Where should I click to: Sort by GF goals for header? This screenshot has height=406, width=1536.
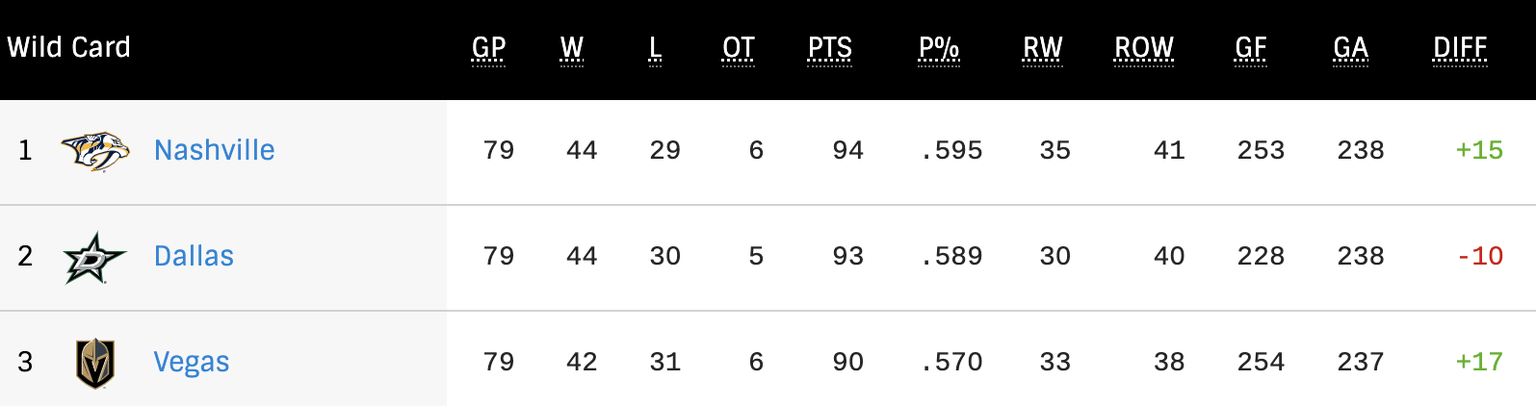(x=1251, y=48)
